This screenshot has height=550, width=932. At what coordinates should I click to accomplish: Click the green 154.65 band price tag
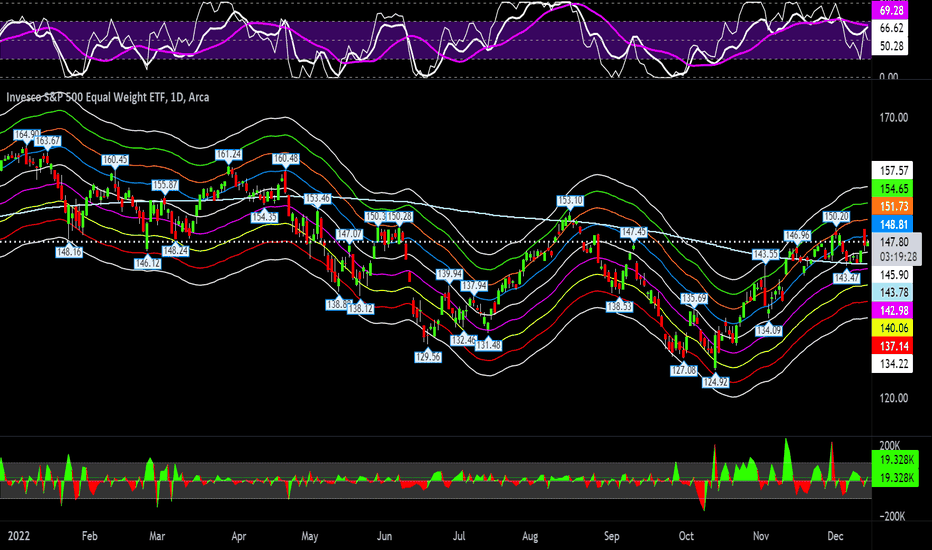point(892,188)
